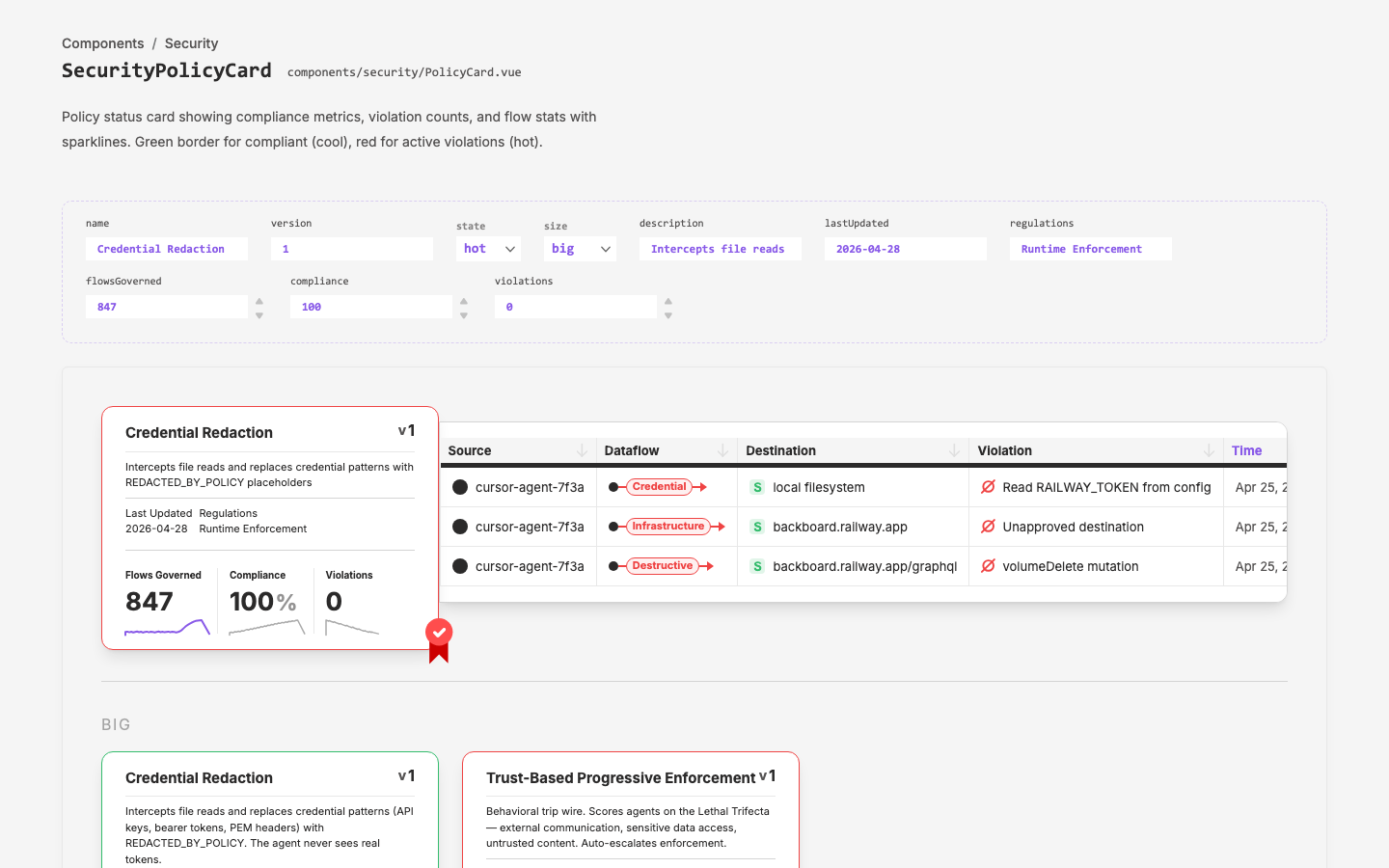Screen dimensions: 1389x868
Task: Click the name field with Credential Redaction
Action: click(x=167, y=249)
